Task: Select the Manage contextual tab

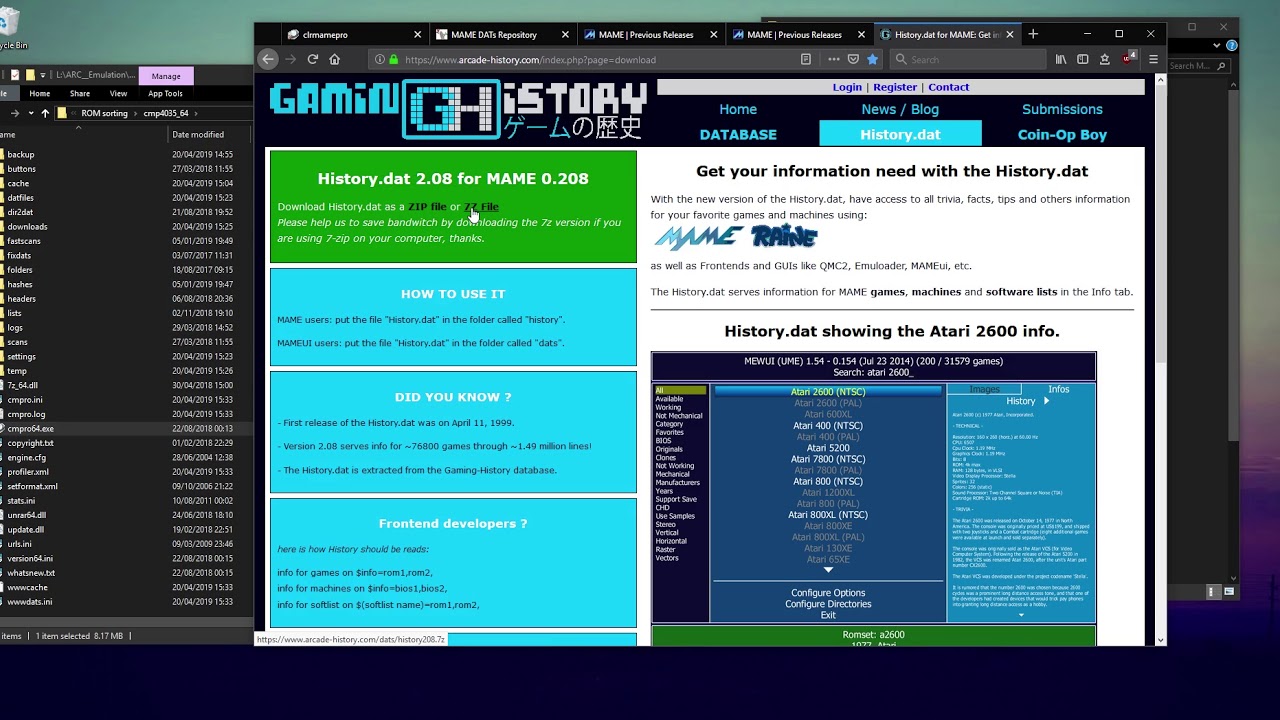Action: point(166,76)
